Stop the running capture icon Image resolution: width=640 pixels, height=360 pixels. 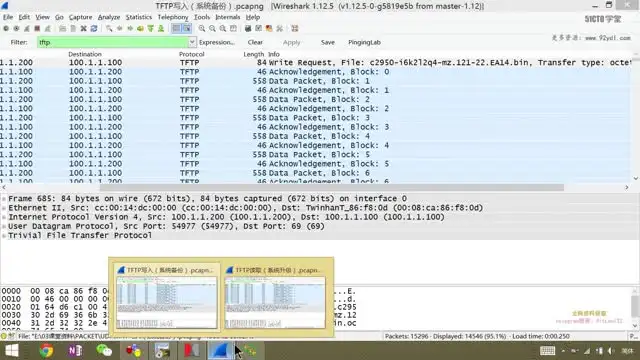(x=37, y=29)
